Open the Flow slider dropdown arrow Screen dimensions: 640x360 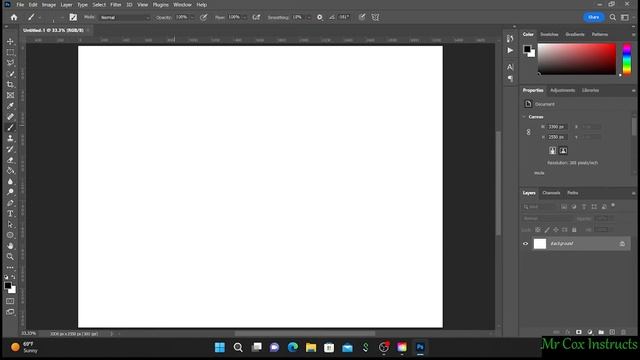(244, 18)
